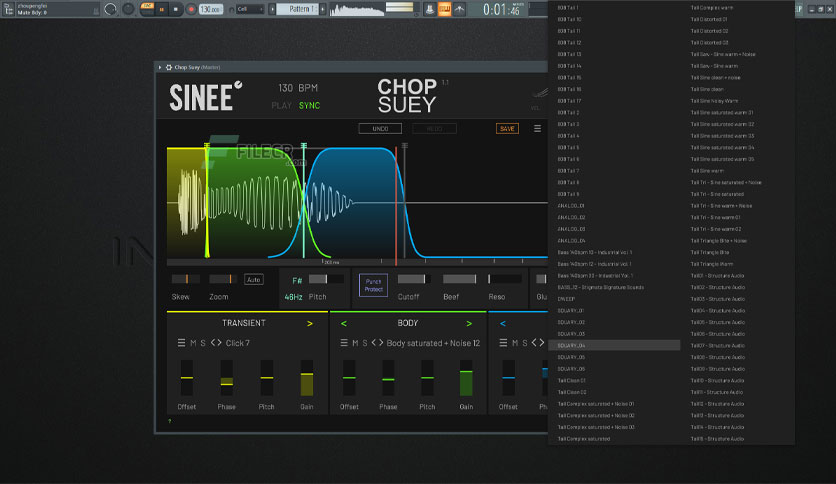836x484 pixels.
Task: Click the 130 tempo field
Action: click(x=211, y=9)
